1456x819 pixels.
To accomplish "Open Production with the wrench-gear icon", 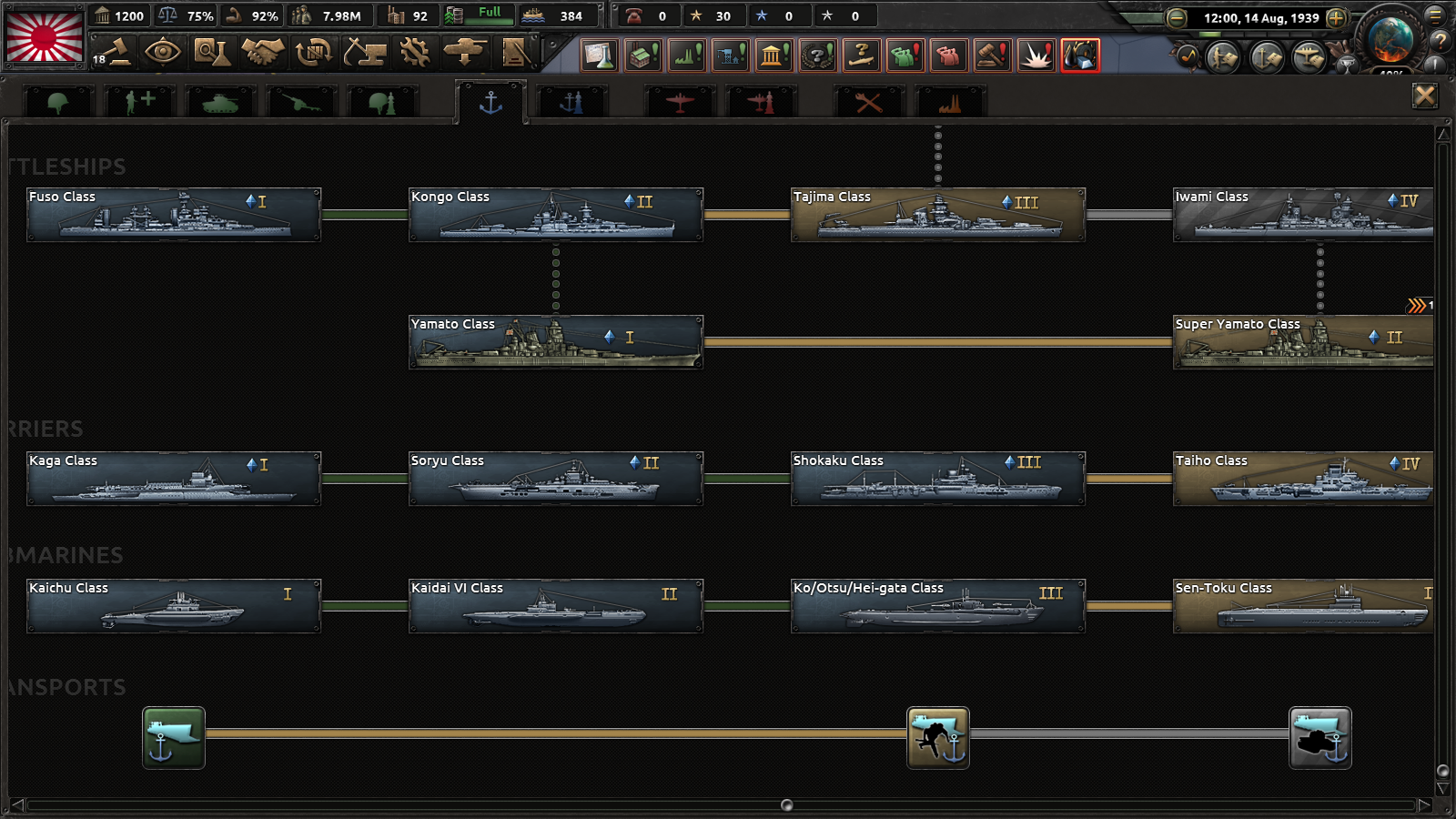I will click(415, 53).
